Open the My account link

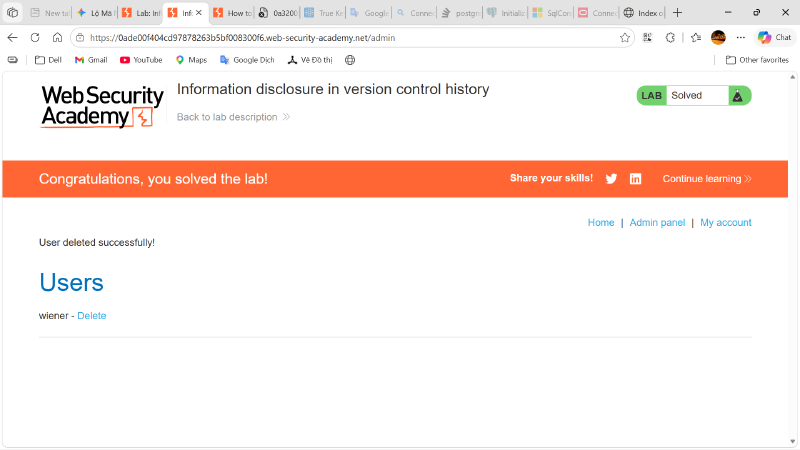click(726, 222)
